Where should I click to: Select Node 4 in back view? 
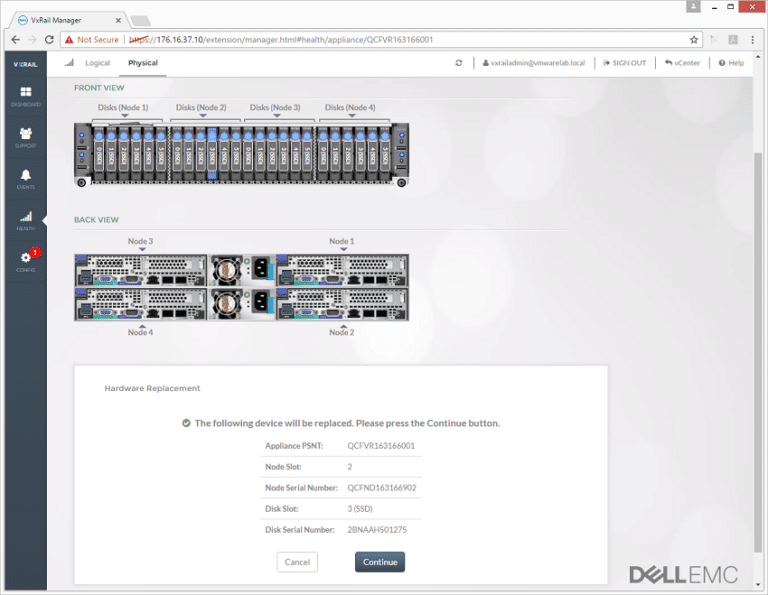pos(141,304)
